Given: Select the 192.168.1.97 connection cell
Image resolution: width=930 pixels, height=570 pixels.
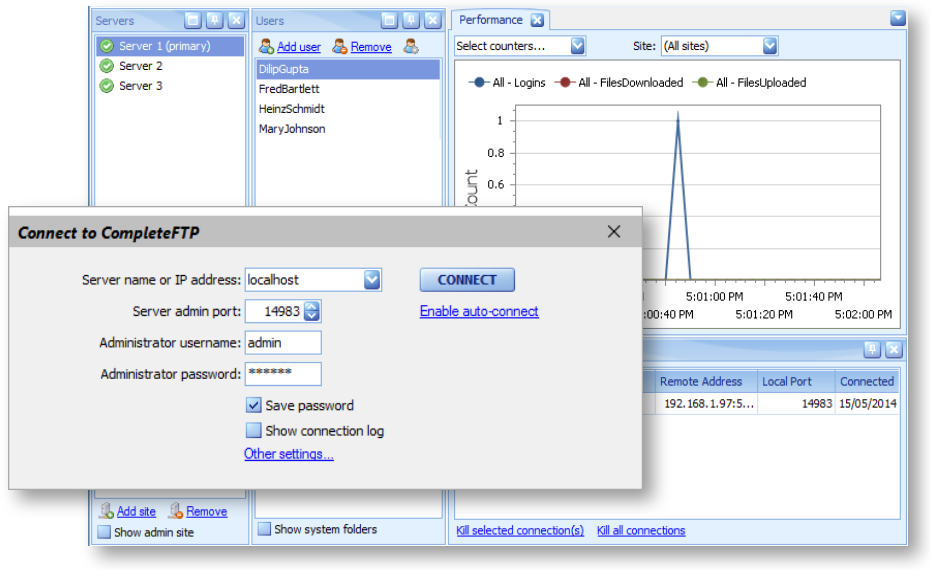Looking at the screenshot, I should (706, 403).
